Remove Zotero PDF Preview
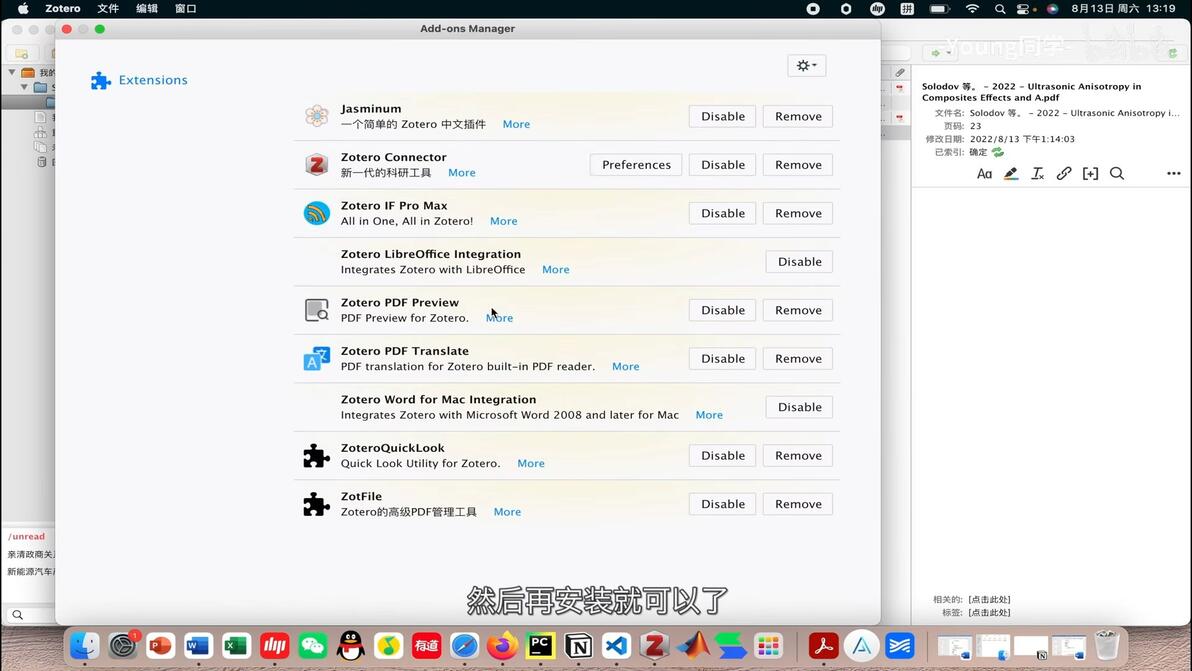1192x671 pixels. pos(797,310)
